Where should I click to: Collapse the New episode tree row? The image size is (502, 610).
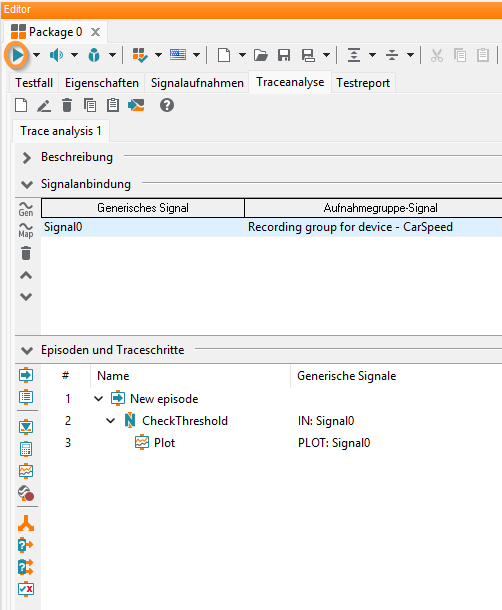(x=99, y=399)
